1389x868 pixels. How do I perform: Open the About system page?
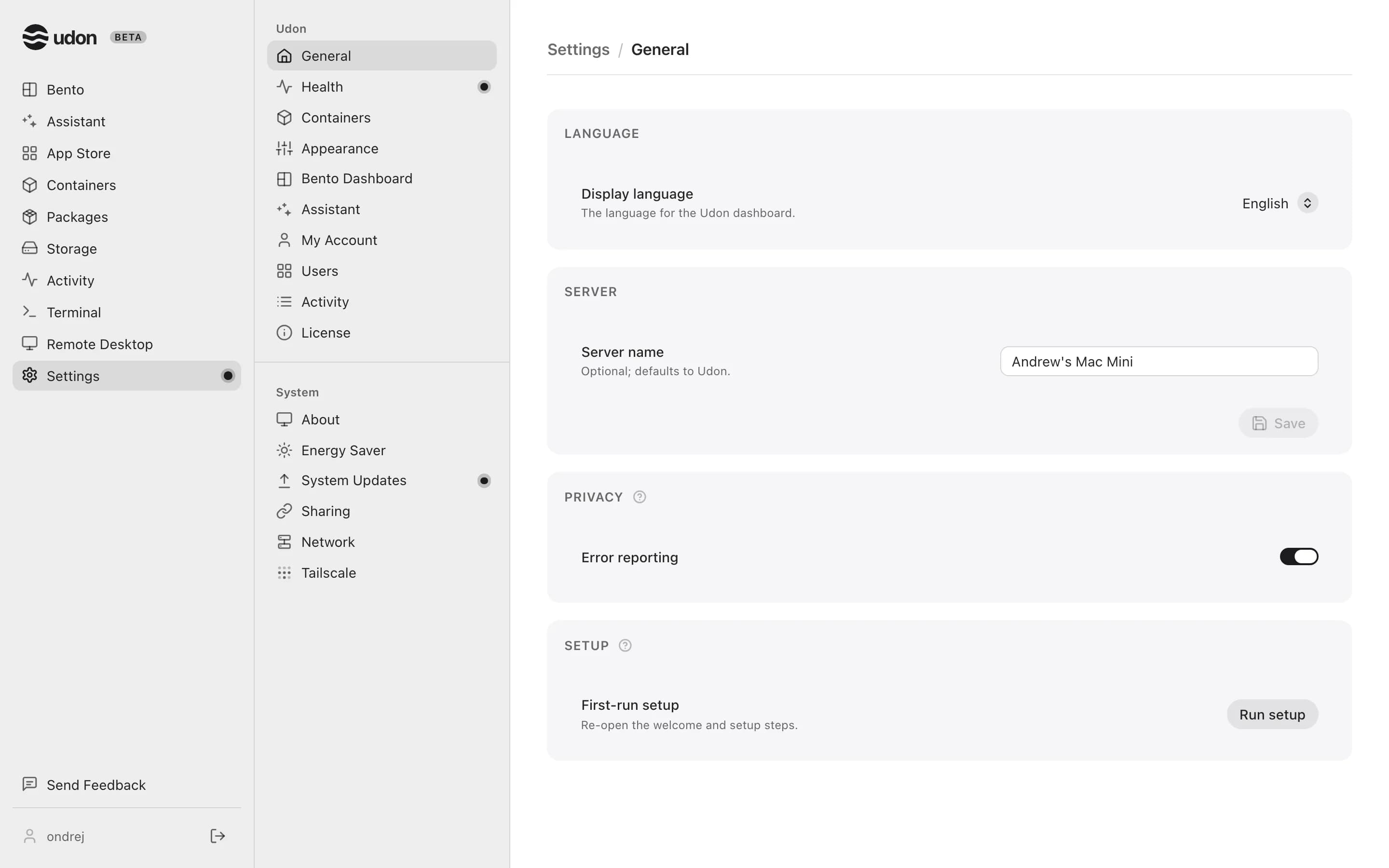[x=381, y=420]
